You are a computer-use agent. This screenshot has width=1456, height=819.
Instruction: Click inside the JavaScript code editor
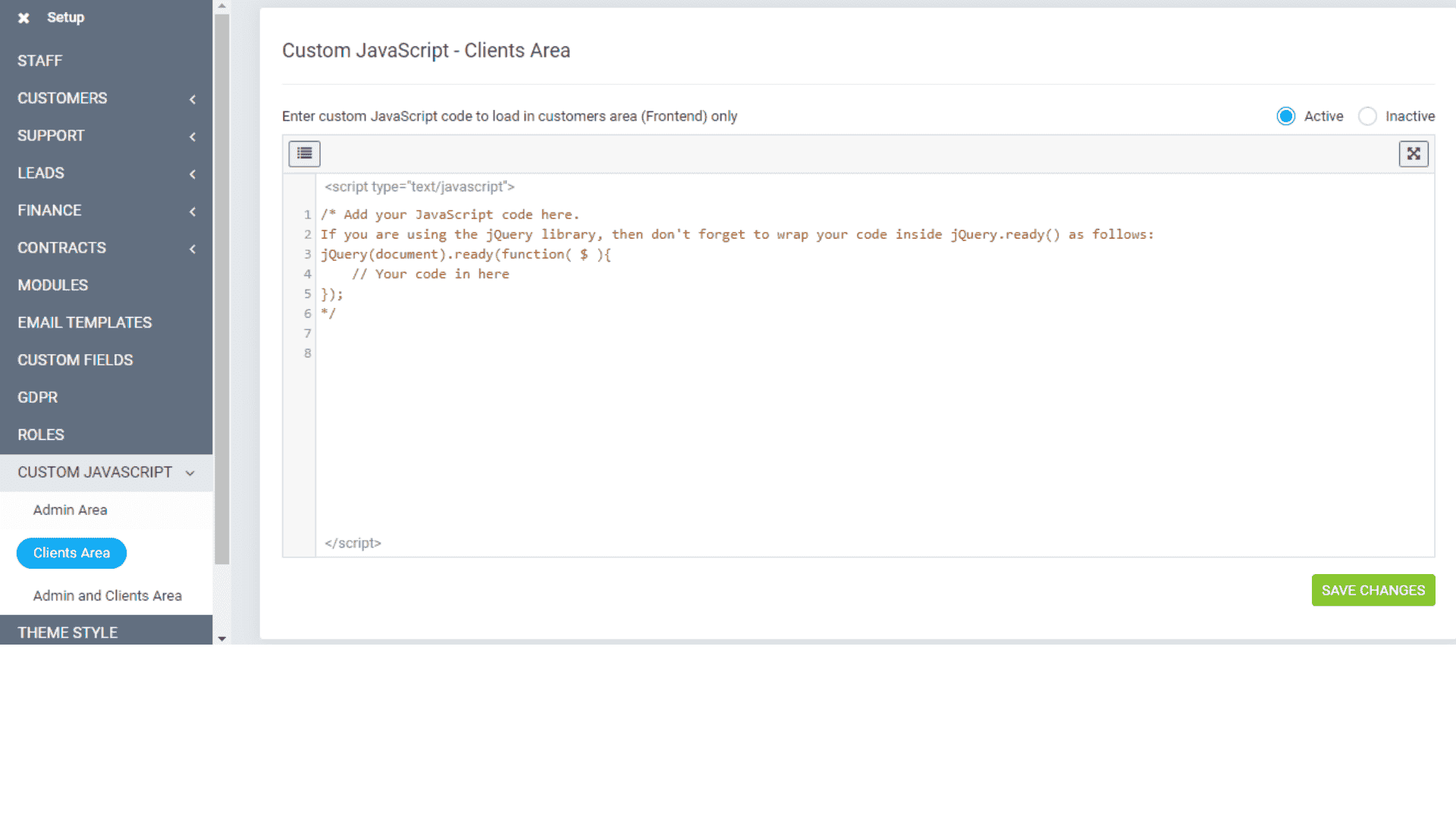click(682, 379)
